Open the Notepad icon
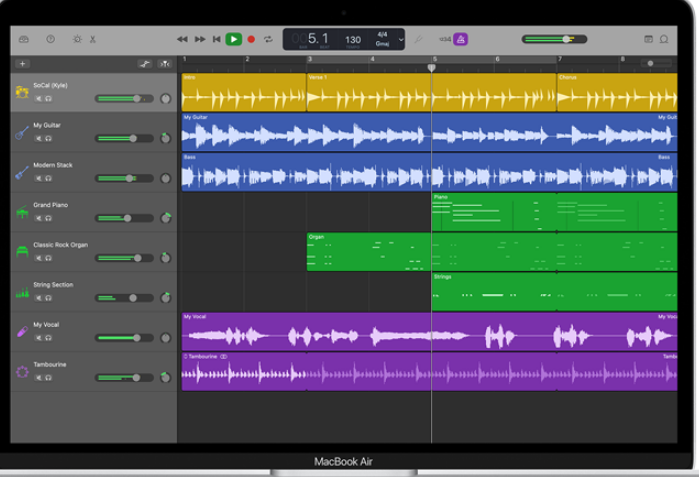The width and height of the screenshot is (699, 477). pos(649,39)
